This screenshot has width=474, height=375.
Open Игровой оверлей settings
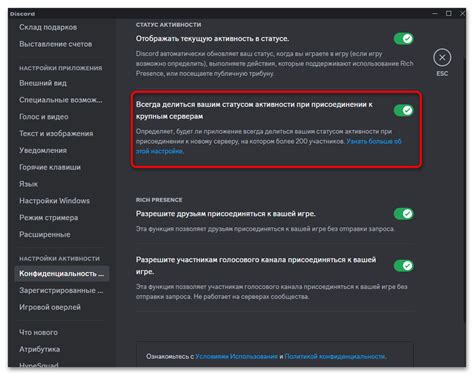50,307
